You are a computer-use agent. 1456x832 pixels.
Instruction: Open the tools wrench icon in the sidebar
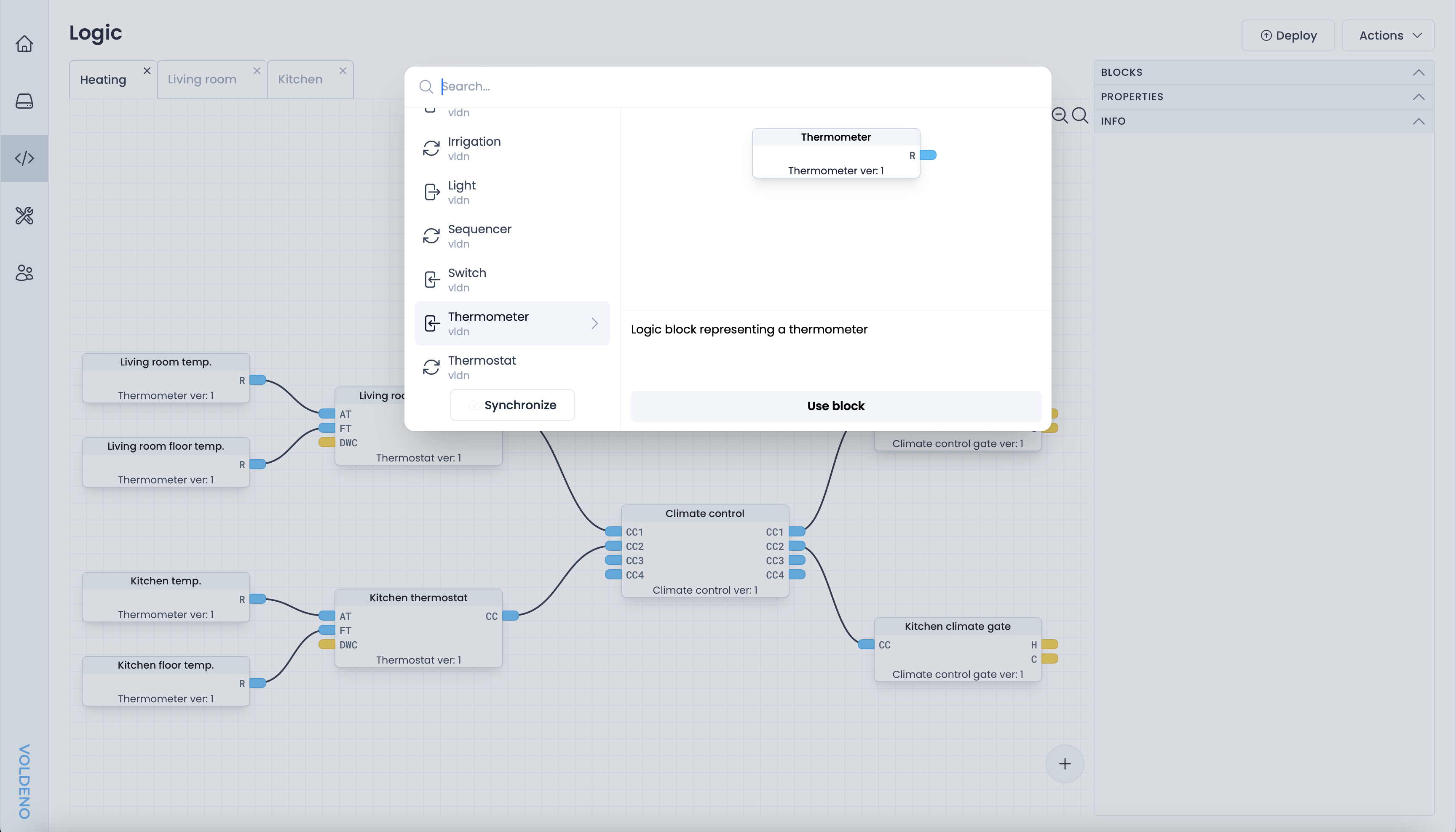click(x=24, y=216)
